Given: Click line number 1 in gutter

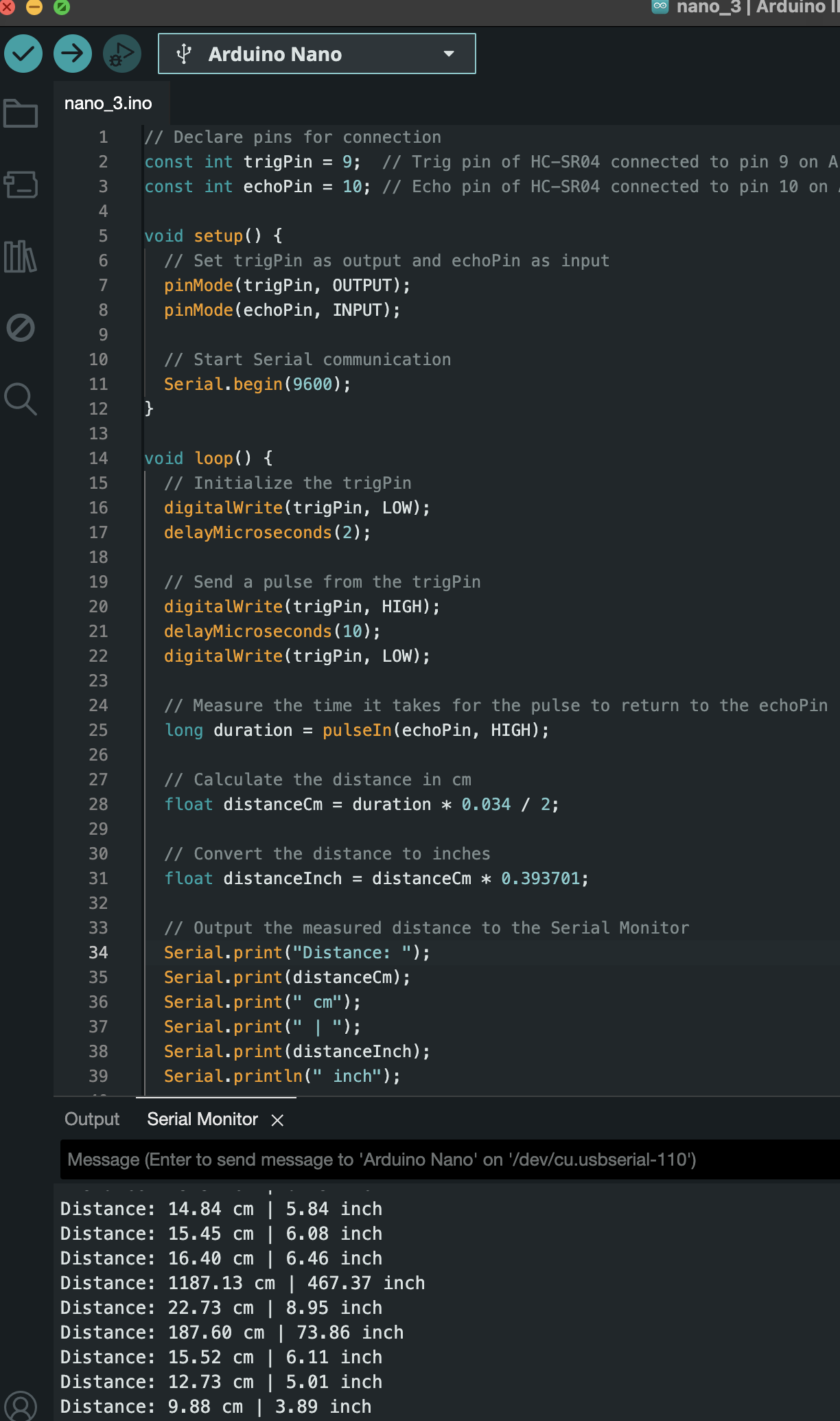Looking at the screenshot, I should click(103, 137).
